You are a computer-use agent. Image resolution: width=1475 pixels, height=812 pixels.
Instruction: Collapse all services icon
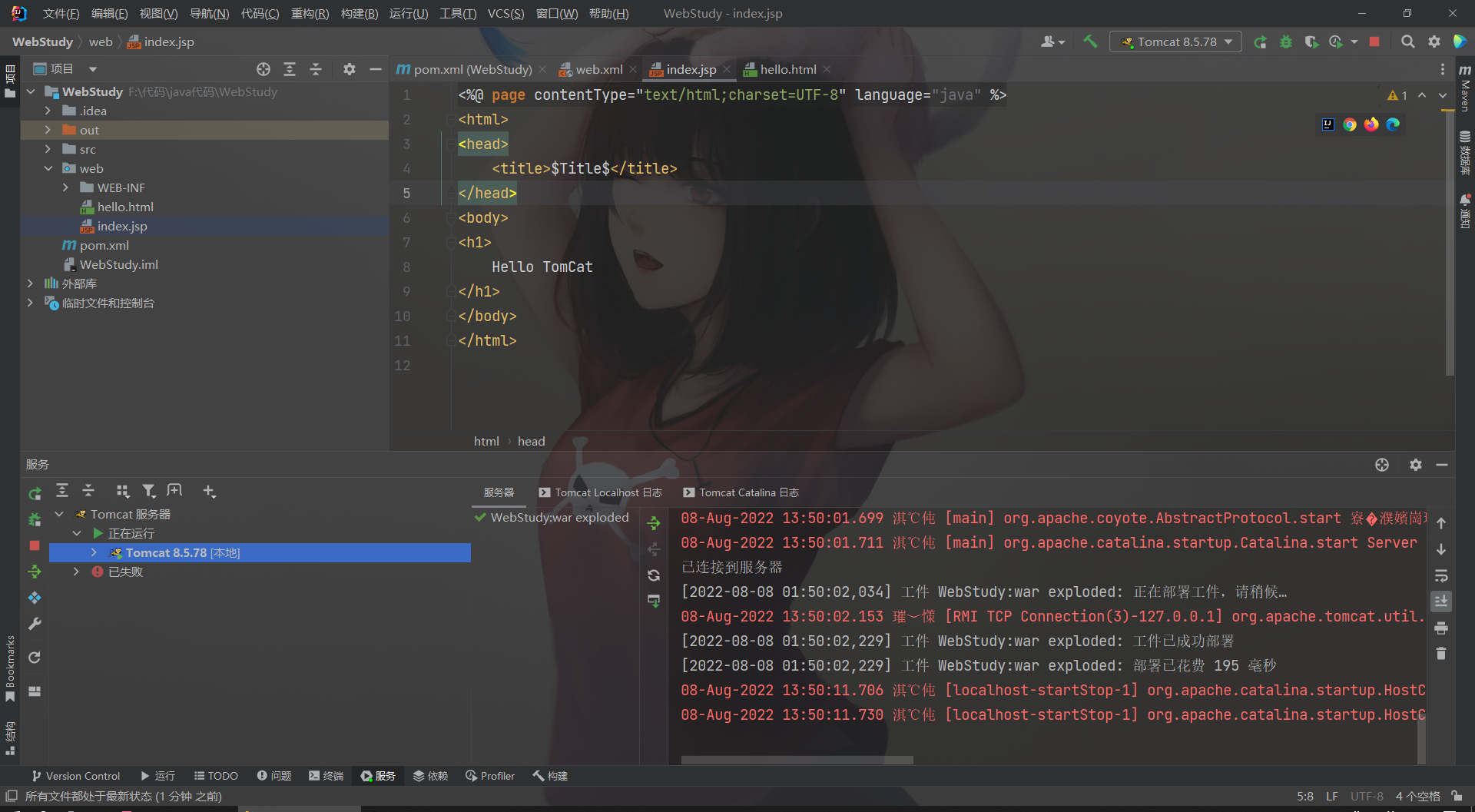88,490
